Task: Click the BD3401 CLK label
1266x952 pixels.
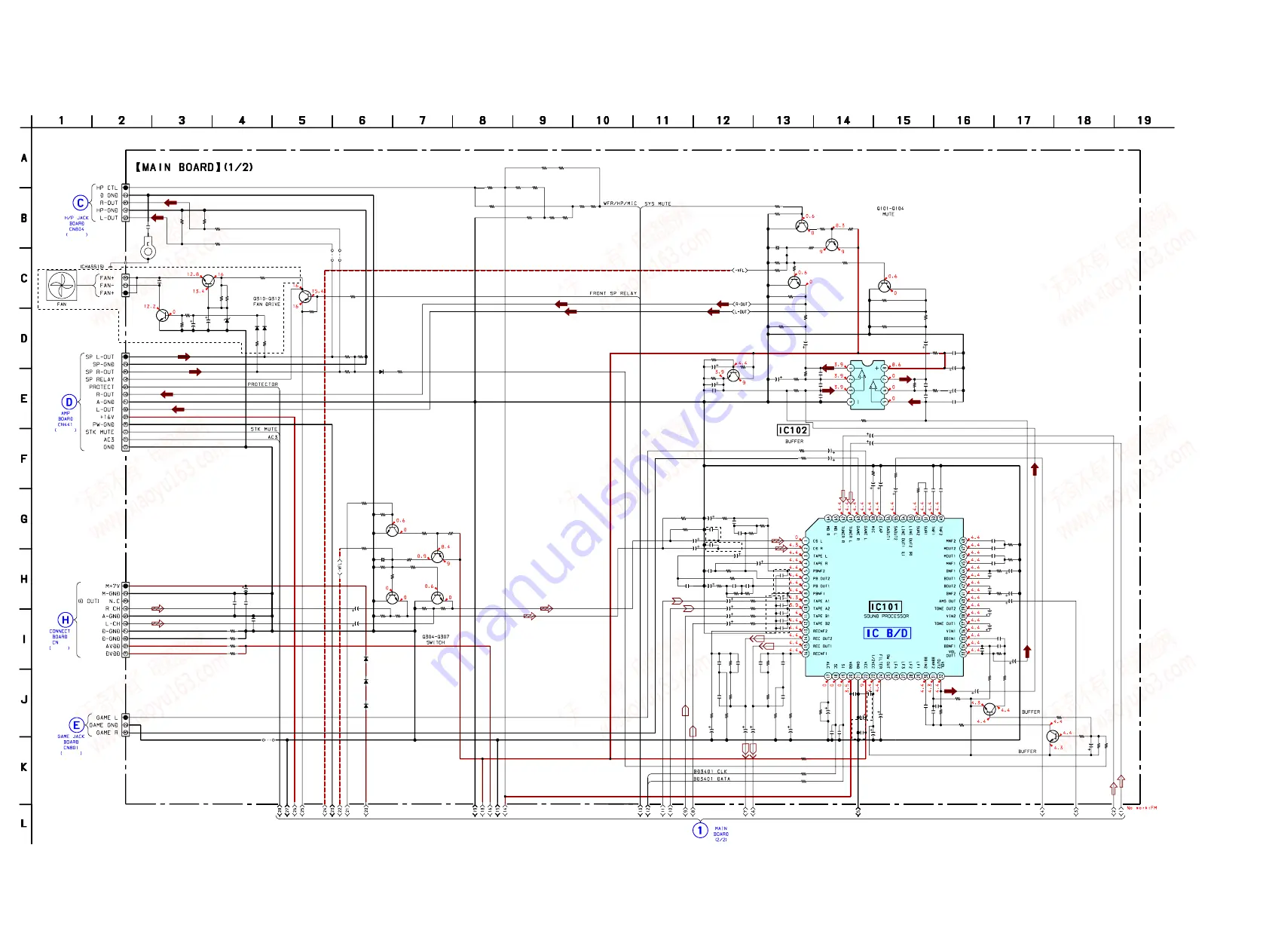Action: coord(711,772)
